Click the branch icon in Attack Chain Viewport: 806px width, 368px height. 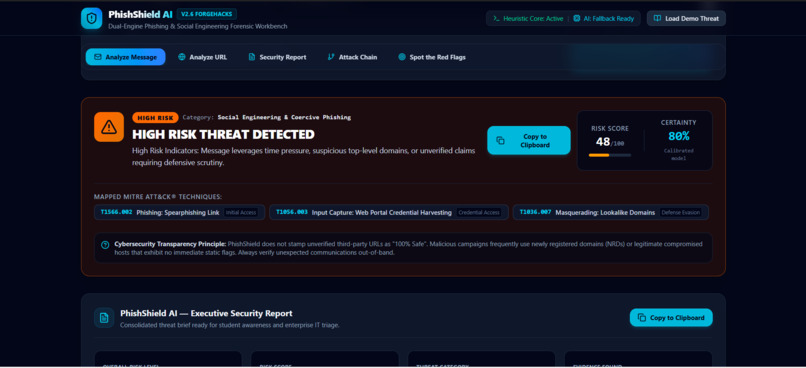tap(331, 57)
